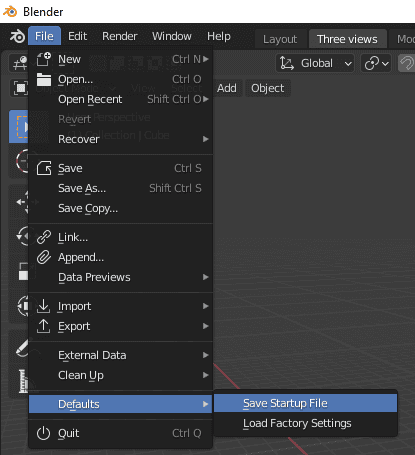
Task: Expand the Open Recent submenu
Action: tap(120, 99)
